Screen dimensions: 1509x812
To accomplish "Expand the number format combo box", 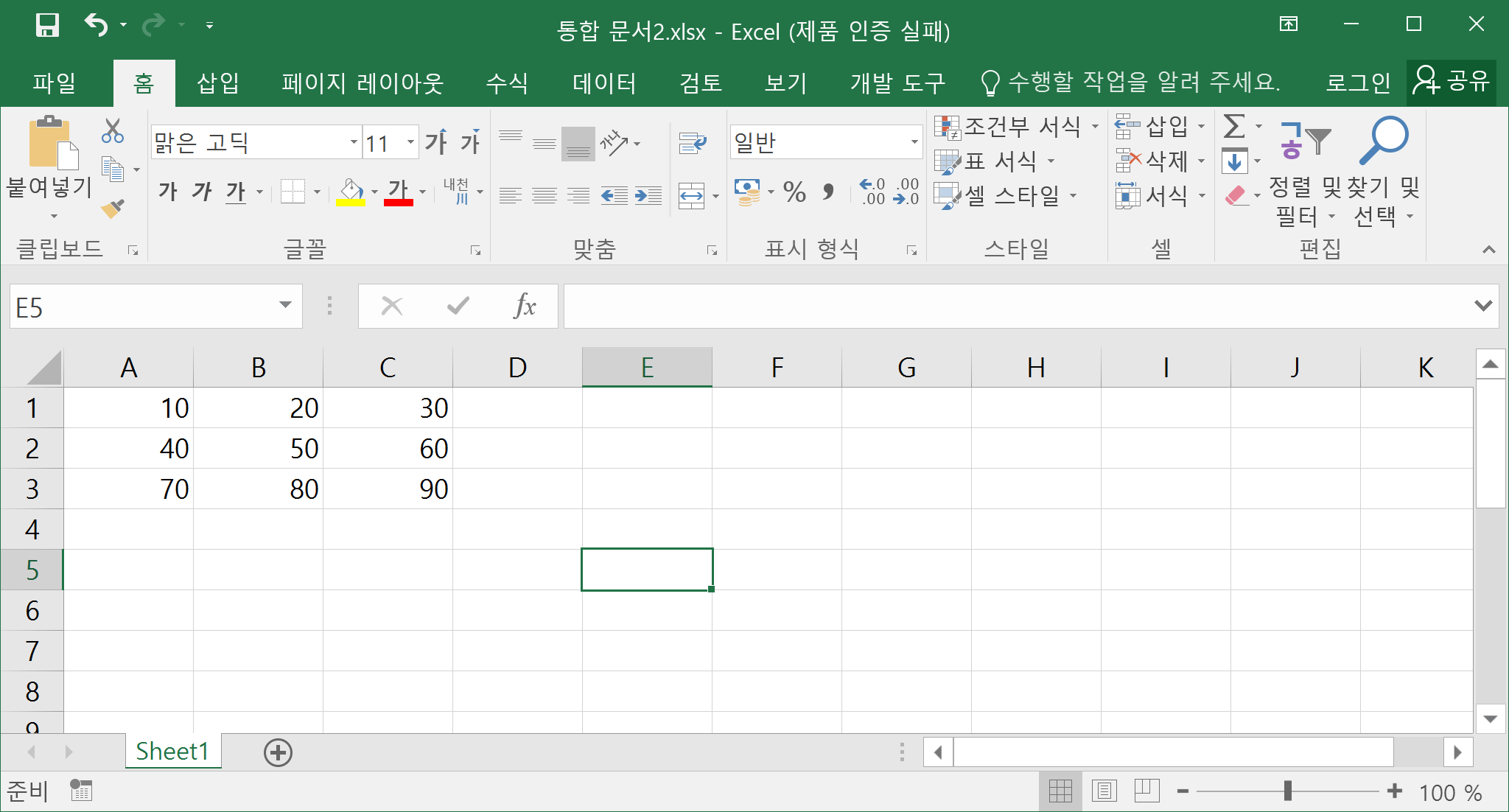I will [x=914, y=142].
